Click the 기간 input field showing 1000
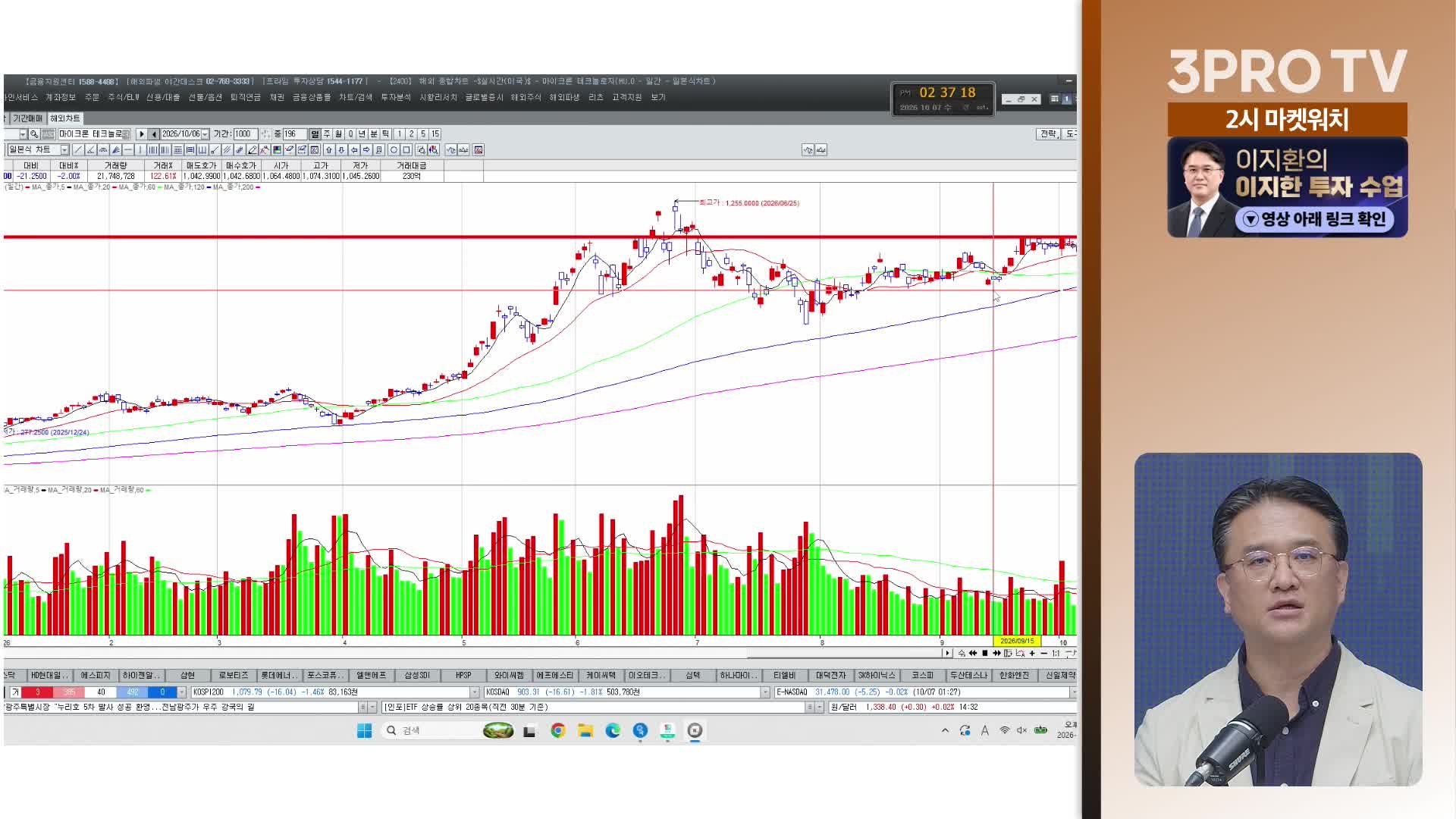Viewport: 1456px width, 819px height. pos(246,134)
